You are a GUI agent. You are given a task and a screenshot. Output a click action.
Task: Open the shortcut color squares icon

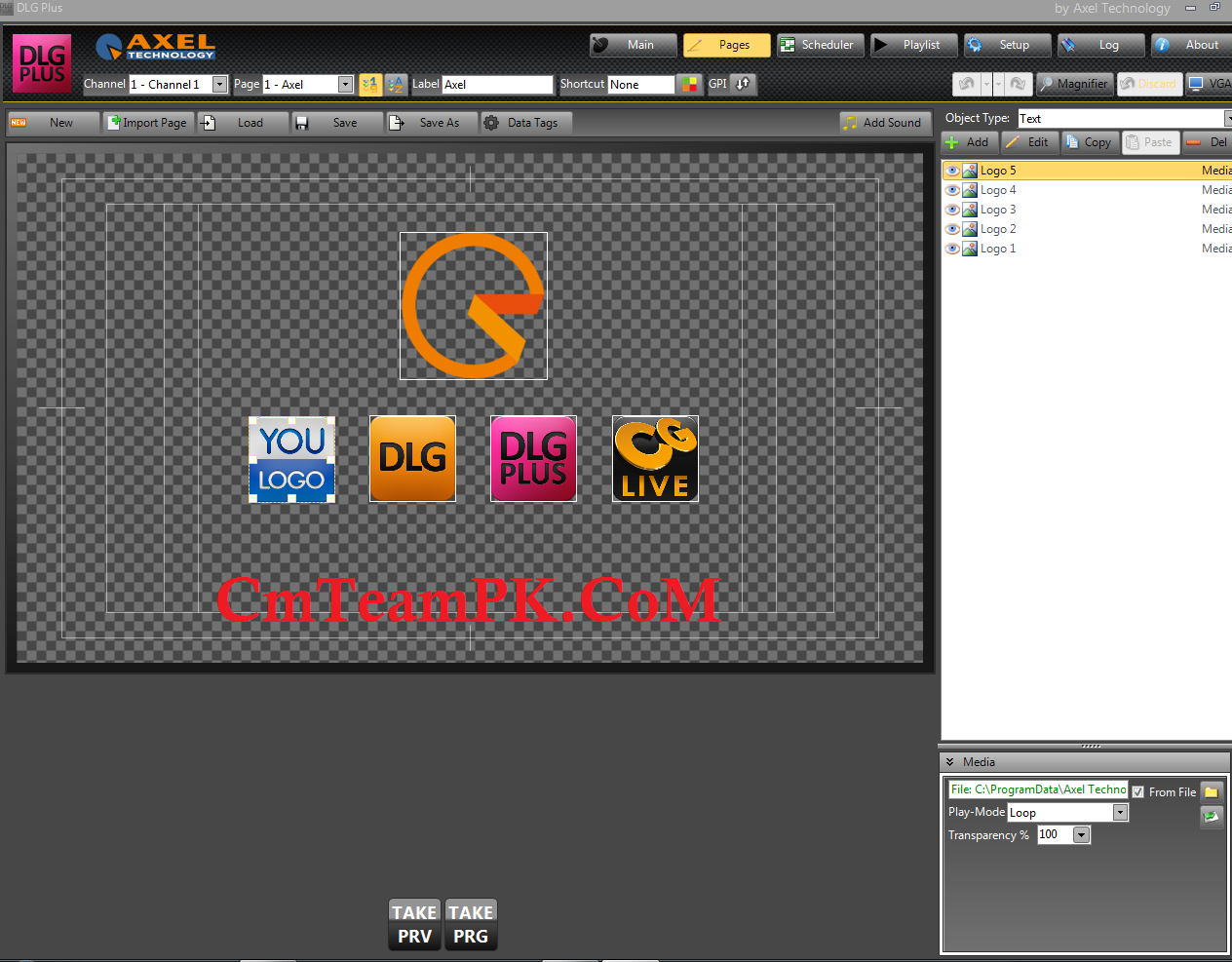click(x=689, y=85)
